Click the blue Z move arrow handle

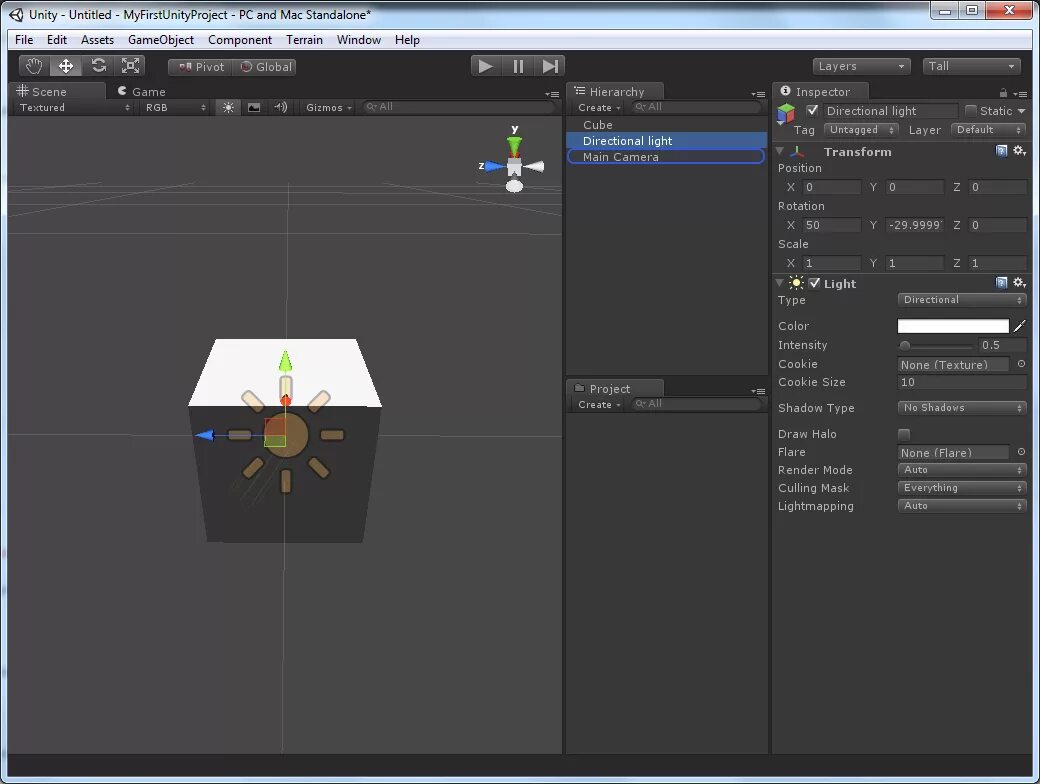click(x=206, y=435)
